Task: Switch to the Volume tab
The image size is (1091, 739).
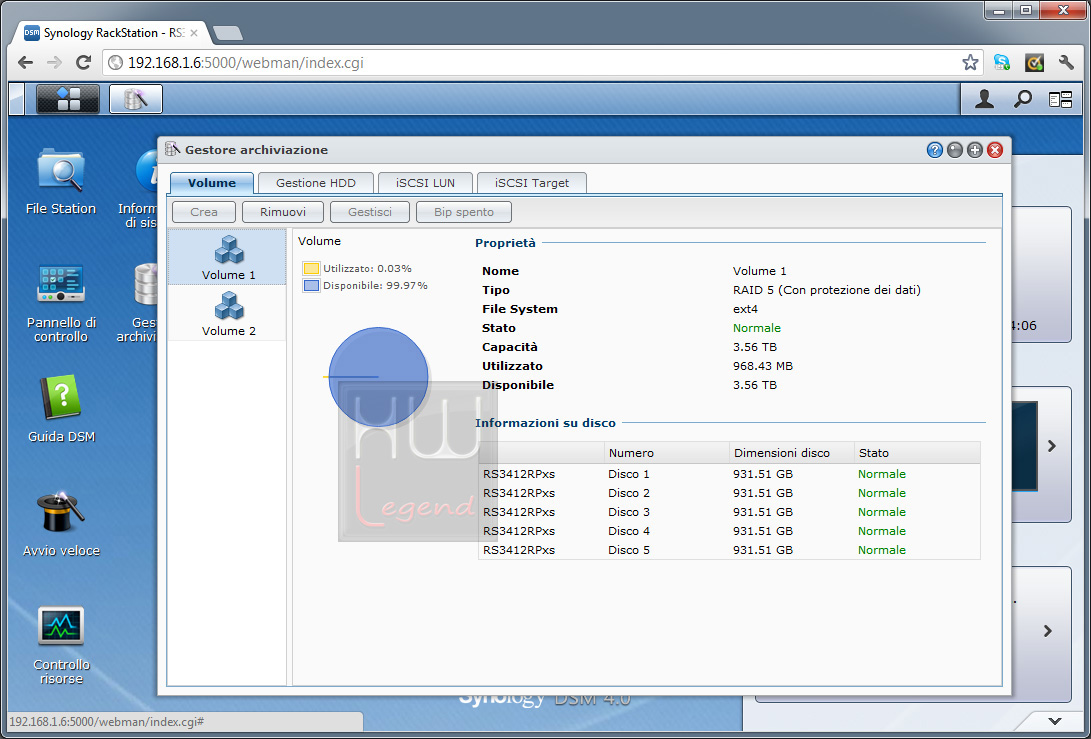Action: (212, 183)
